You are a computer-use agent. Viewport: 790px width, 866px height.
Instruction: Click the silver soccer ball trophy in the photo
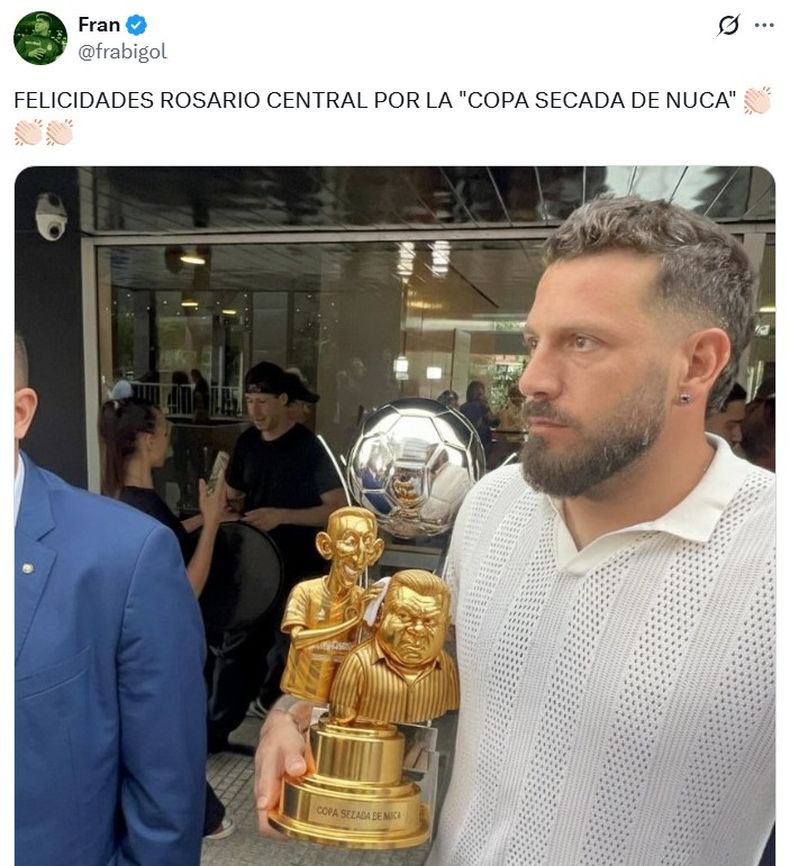tap(416, 468)
